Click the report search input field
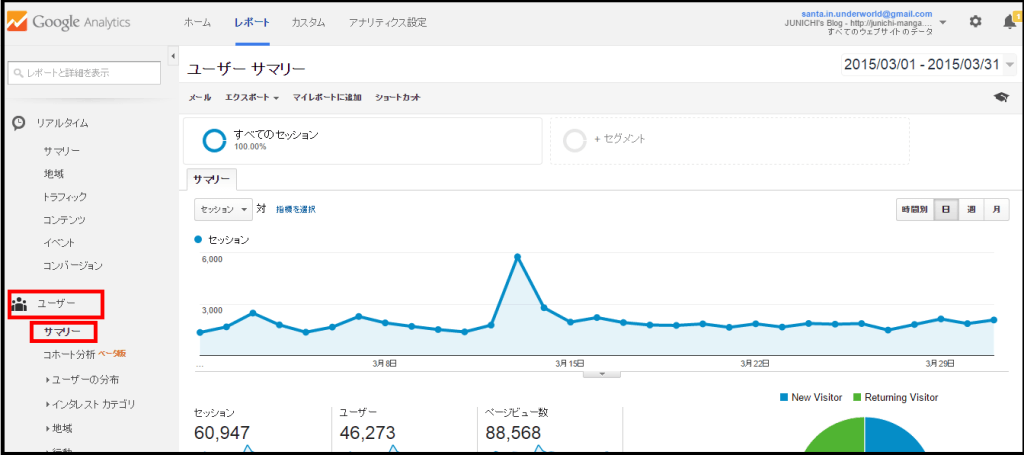 84,73
